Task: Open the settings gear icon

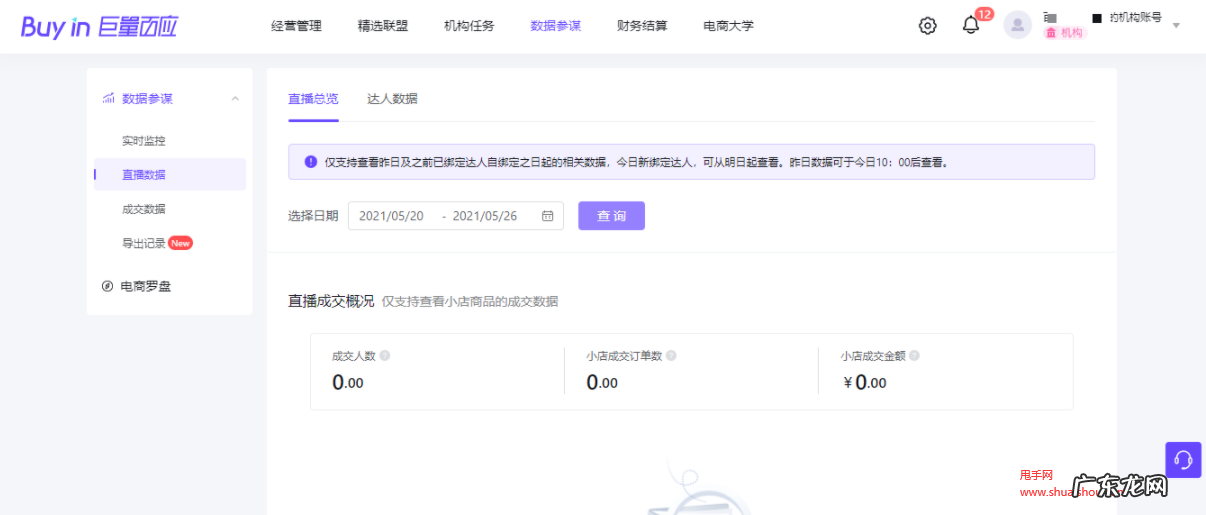Action: (x=927, y=26)
